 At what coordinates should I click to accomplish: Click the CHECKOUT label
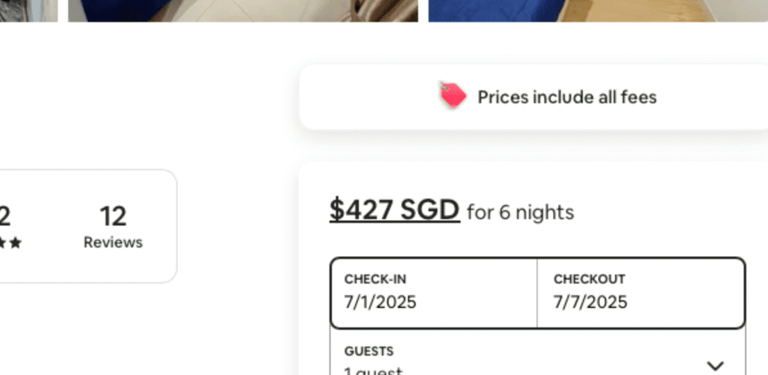(x=589, y=279)
